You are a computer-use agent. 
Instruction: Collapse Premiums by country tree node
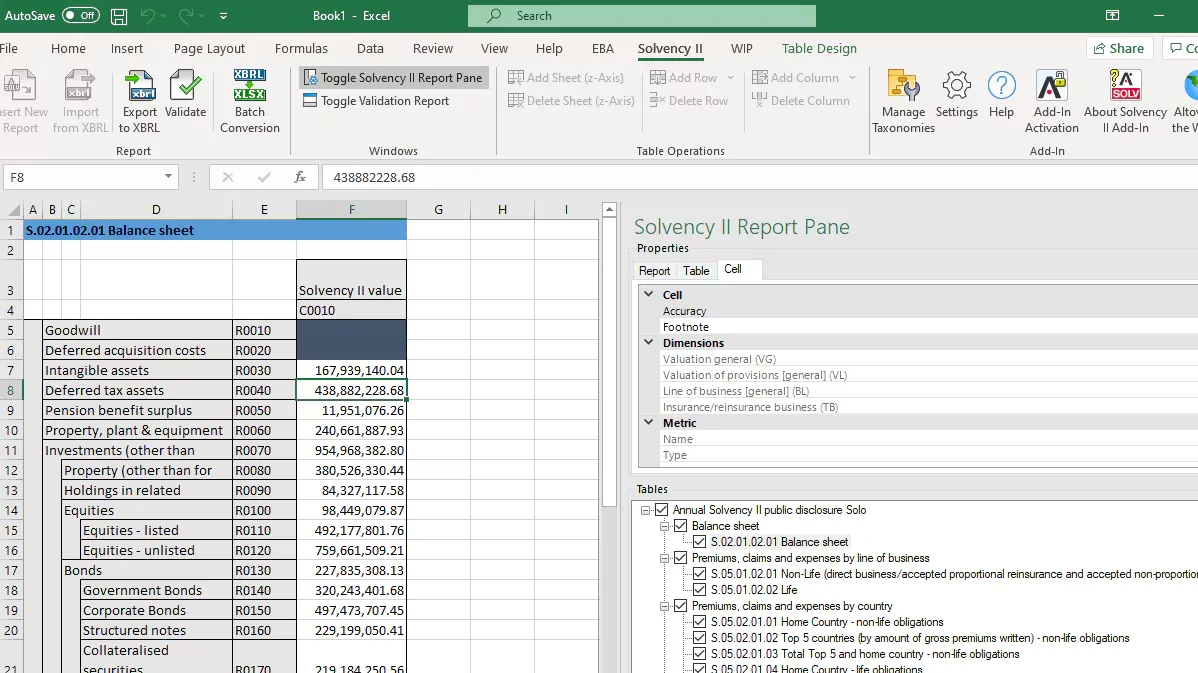tap(665, 607)
